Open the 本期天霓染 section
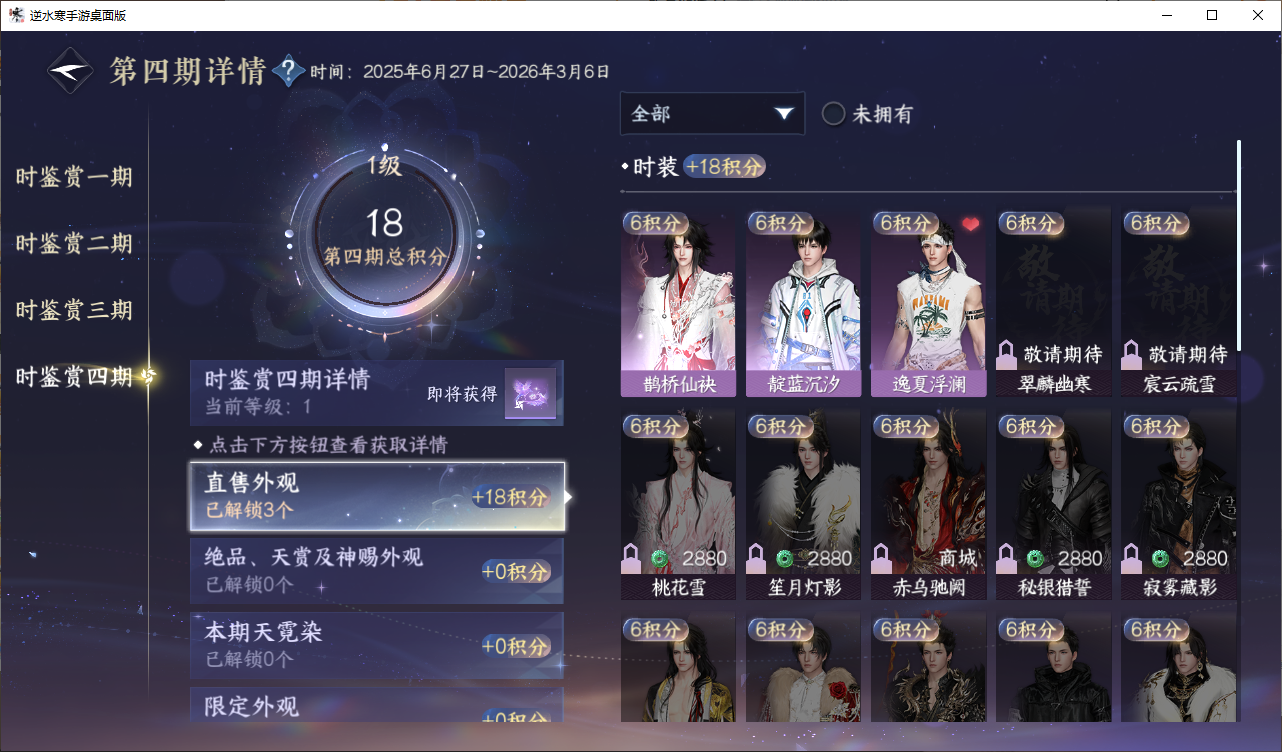The width and height of the screenshot is (1282, 752). click(x=377, y=646)
